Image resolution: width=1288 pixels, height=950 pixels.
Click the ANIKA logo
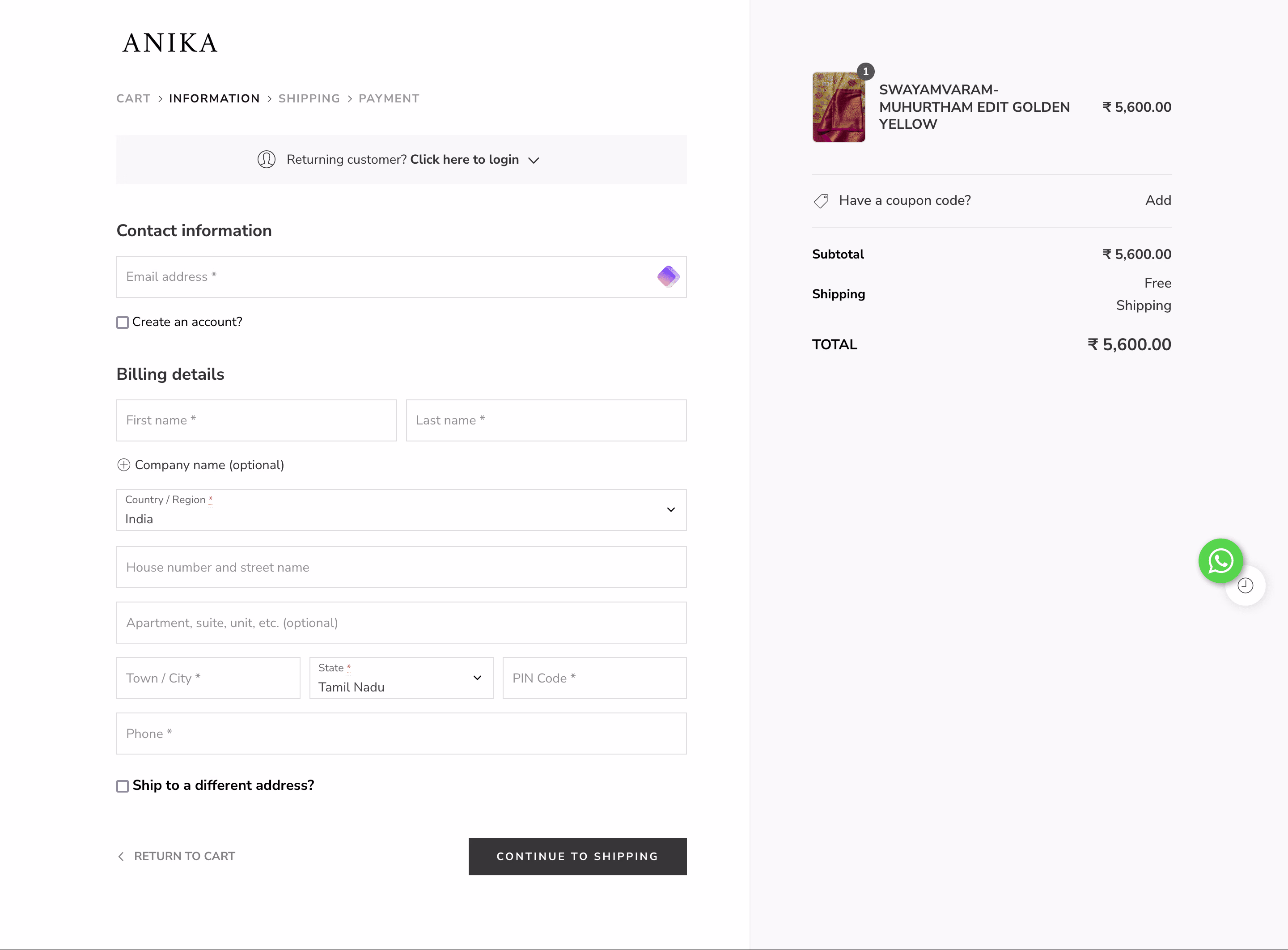[169, 43]
